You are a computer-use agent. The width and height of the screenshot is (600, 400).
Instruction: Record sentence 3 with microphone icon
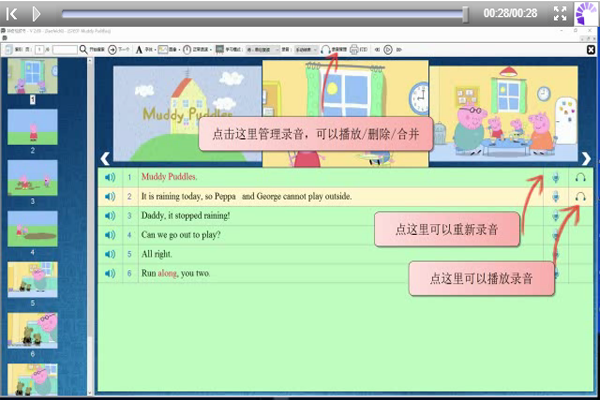tap(556, 216)
